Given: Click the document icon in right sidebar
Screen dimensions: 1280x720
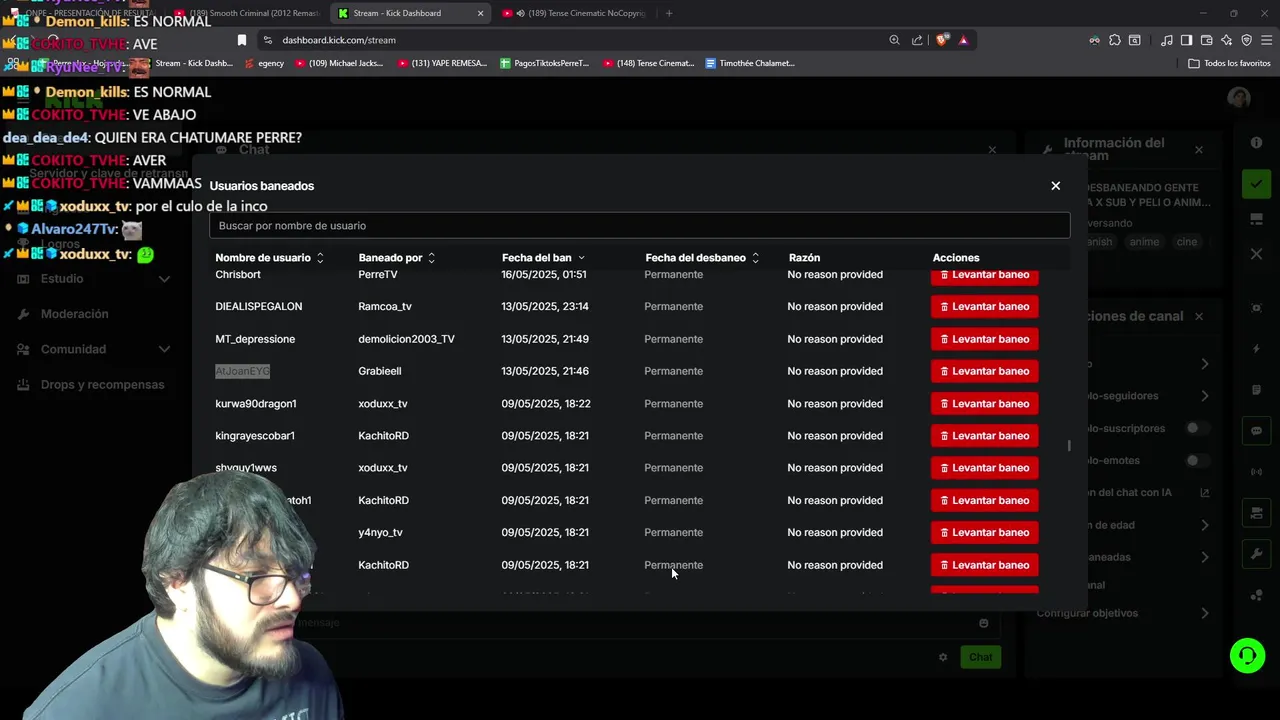Looking at the screenshot, I should pos(1257,390).
